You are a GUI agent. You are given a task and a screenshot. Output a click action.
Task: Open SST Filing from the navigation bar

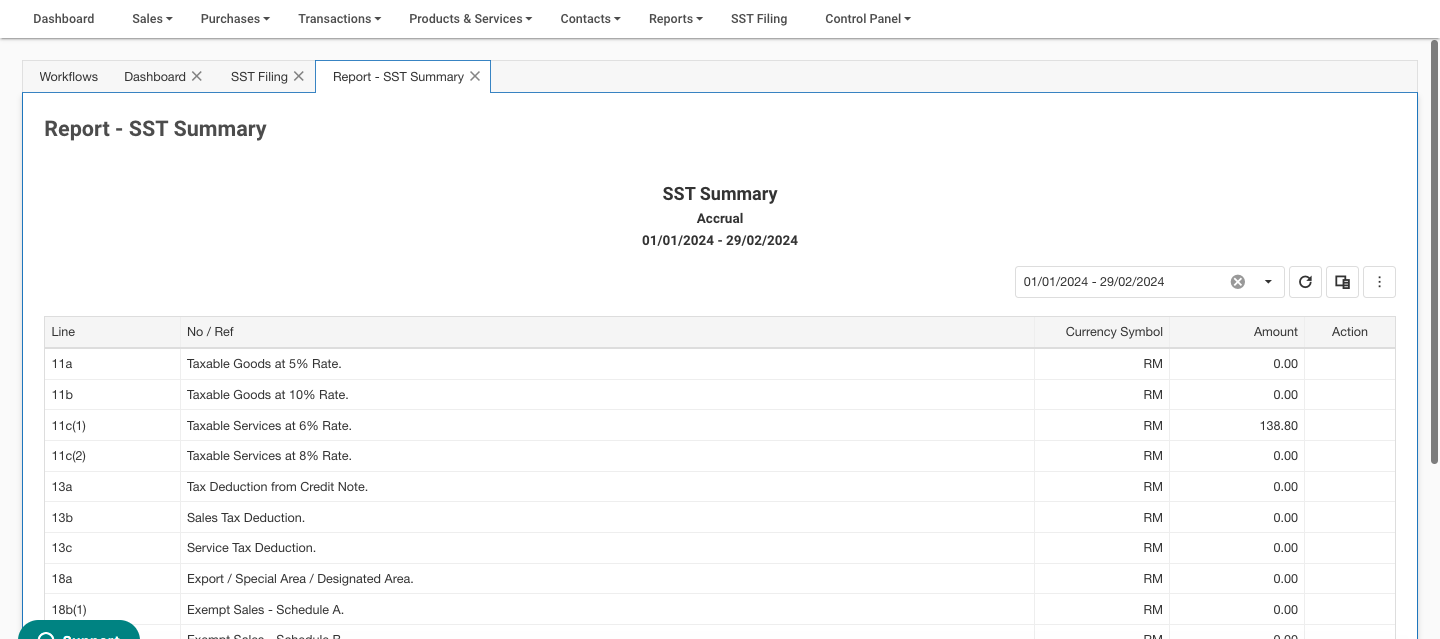click(x=759, y=19)
